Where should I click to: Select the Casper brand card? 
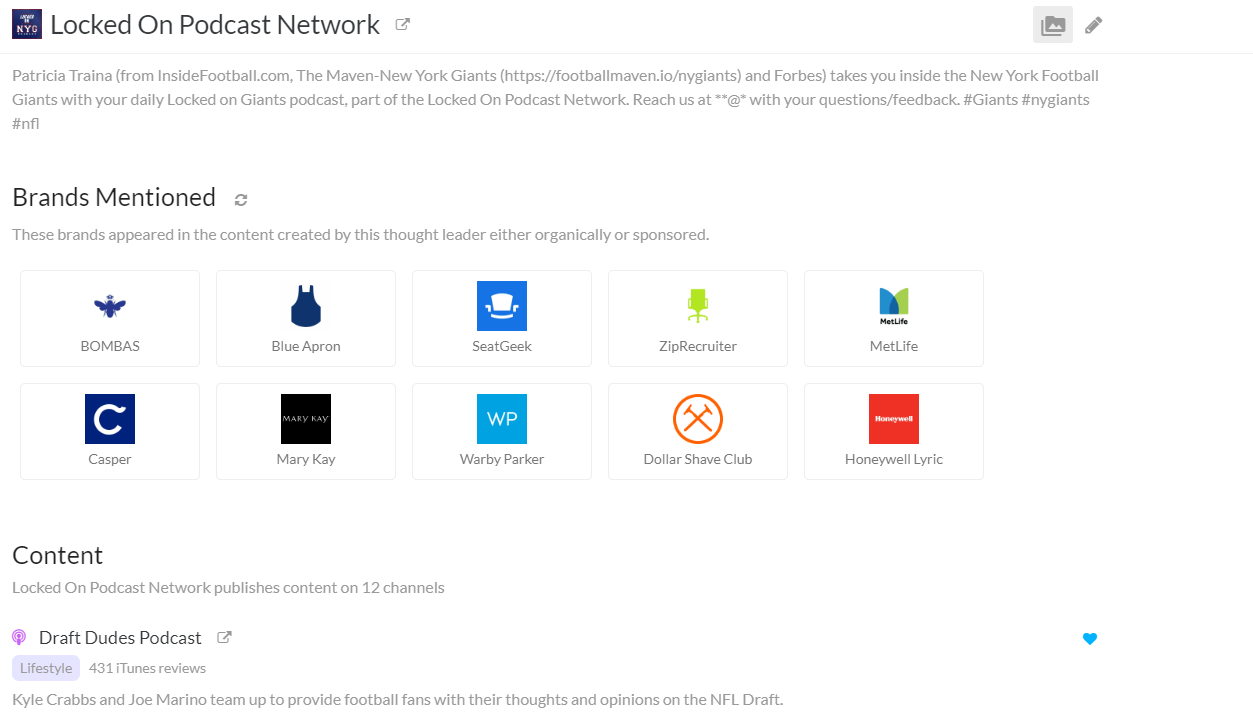[x=110, y=431]
